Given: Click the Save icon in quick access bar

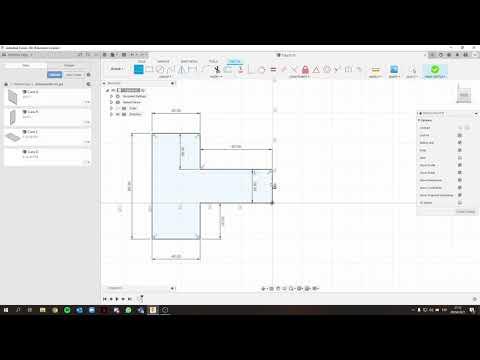Looking at the screenshot, I should [x=124, y=54].
